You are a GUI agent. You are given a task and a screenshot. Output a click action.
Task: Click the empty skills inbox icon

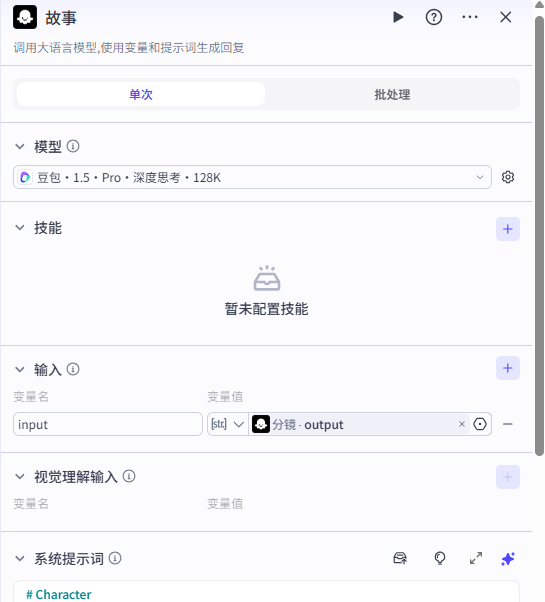pyautogui.click(x=267, y=278)
